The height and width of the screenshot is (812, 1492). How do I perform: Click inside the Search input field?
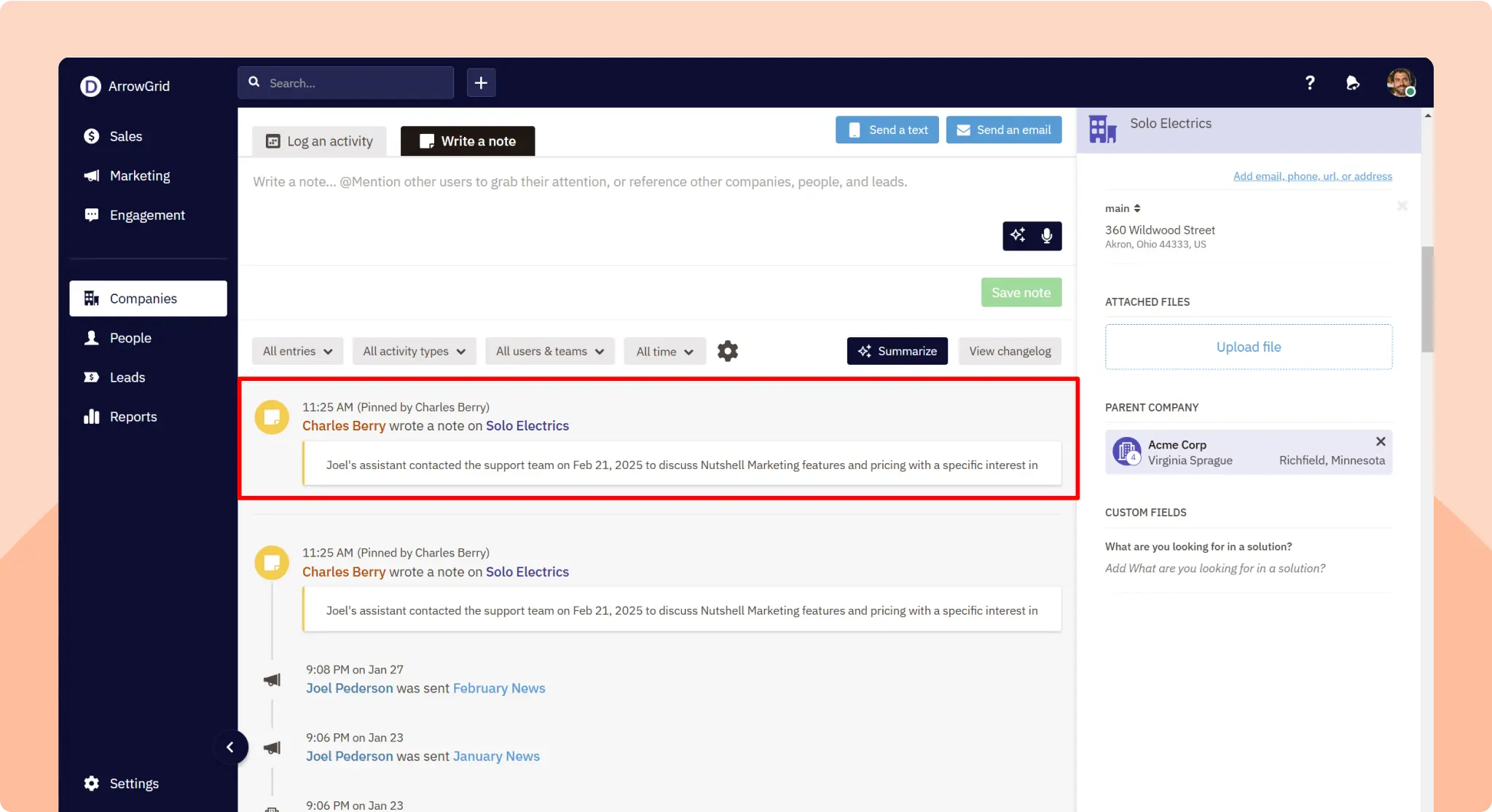(x=345, y=82)
